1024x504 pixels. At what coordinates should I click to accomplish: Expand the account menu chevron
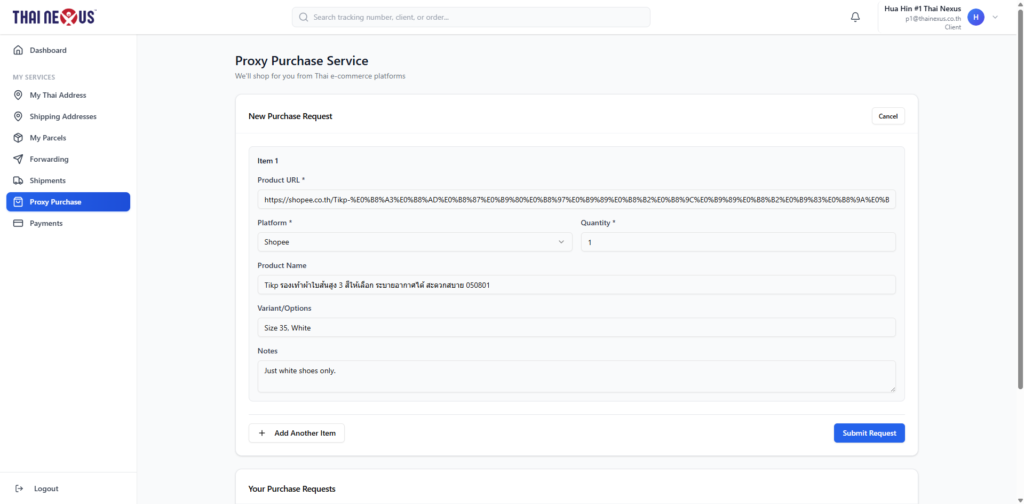(x=995, y=18)
